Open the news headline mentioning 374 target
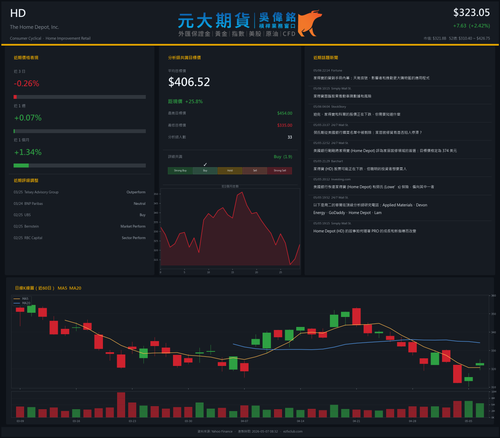500x438 pixels. coord(385,151)
